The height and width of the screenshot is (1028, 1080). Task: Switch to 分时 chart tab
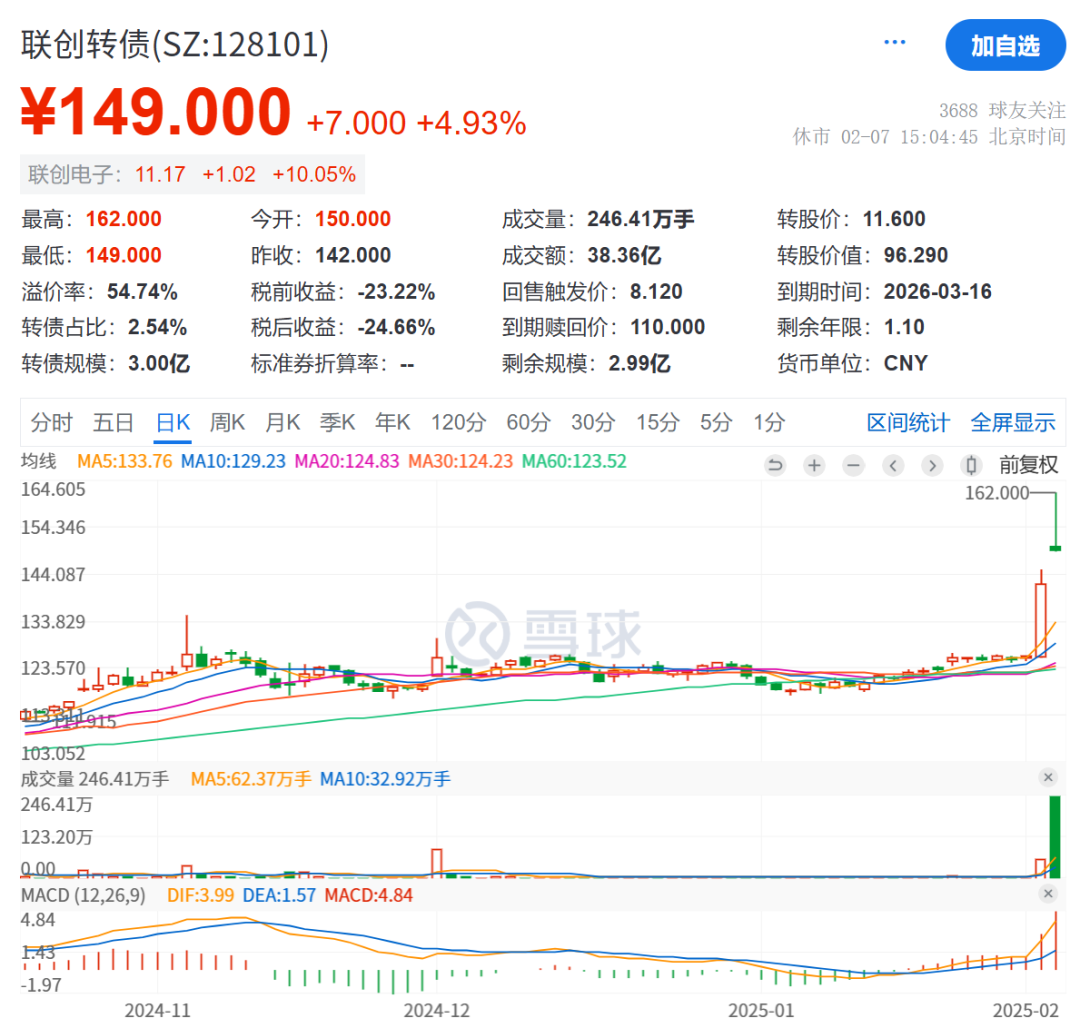tap(51, 422)
